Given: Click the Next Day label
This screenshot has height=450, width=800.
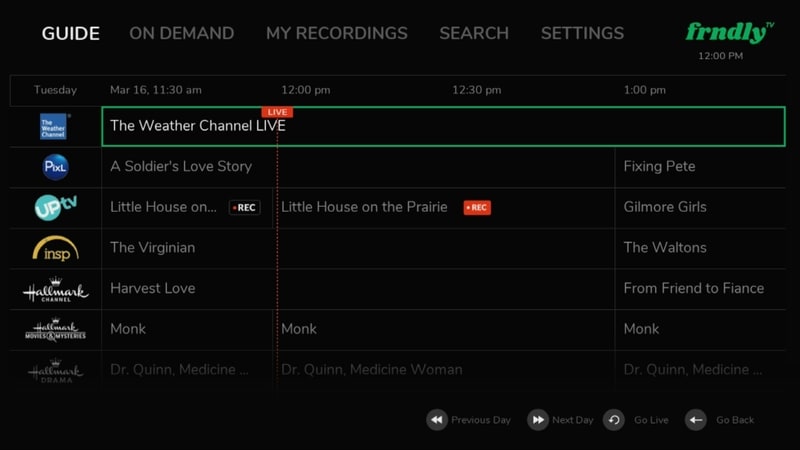Looking at the screenshot, I should pyautogui.click(x=572, y=420).
